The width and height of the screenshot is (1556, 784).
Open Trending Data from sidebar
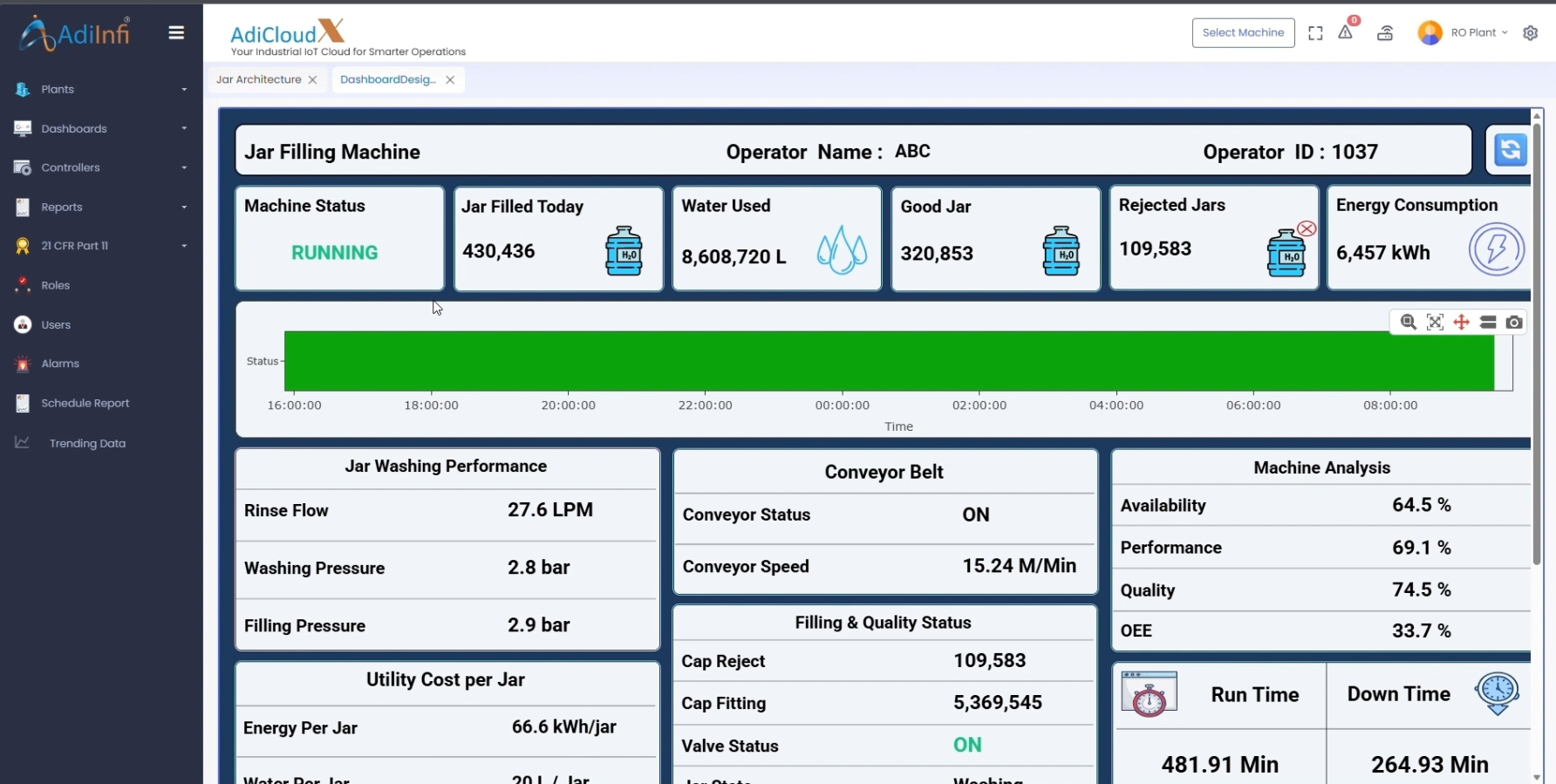87,443
